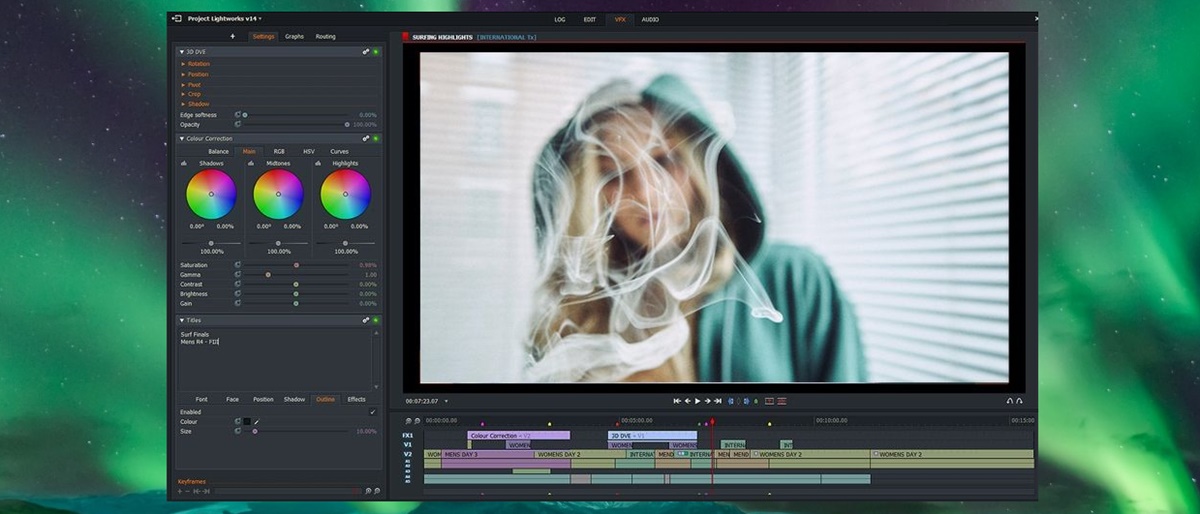Screen dimensions: 1200x514
Task: Switch to the AUDIO workspace tab
Action: pyautogui.click(x=650, y=19)
